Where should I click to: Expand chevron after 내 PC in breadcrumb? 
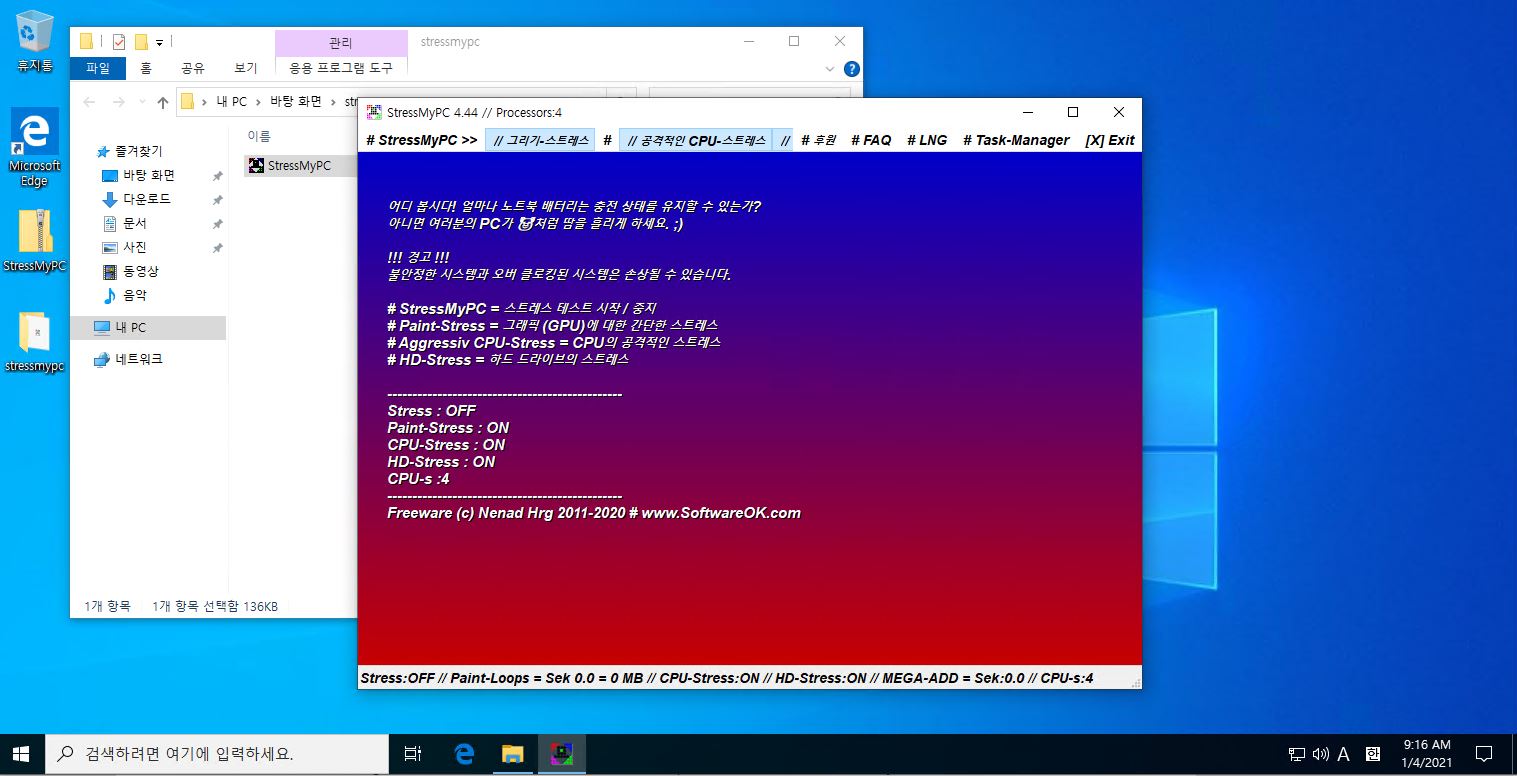[x=258, y=102]
